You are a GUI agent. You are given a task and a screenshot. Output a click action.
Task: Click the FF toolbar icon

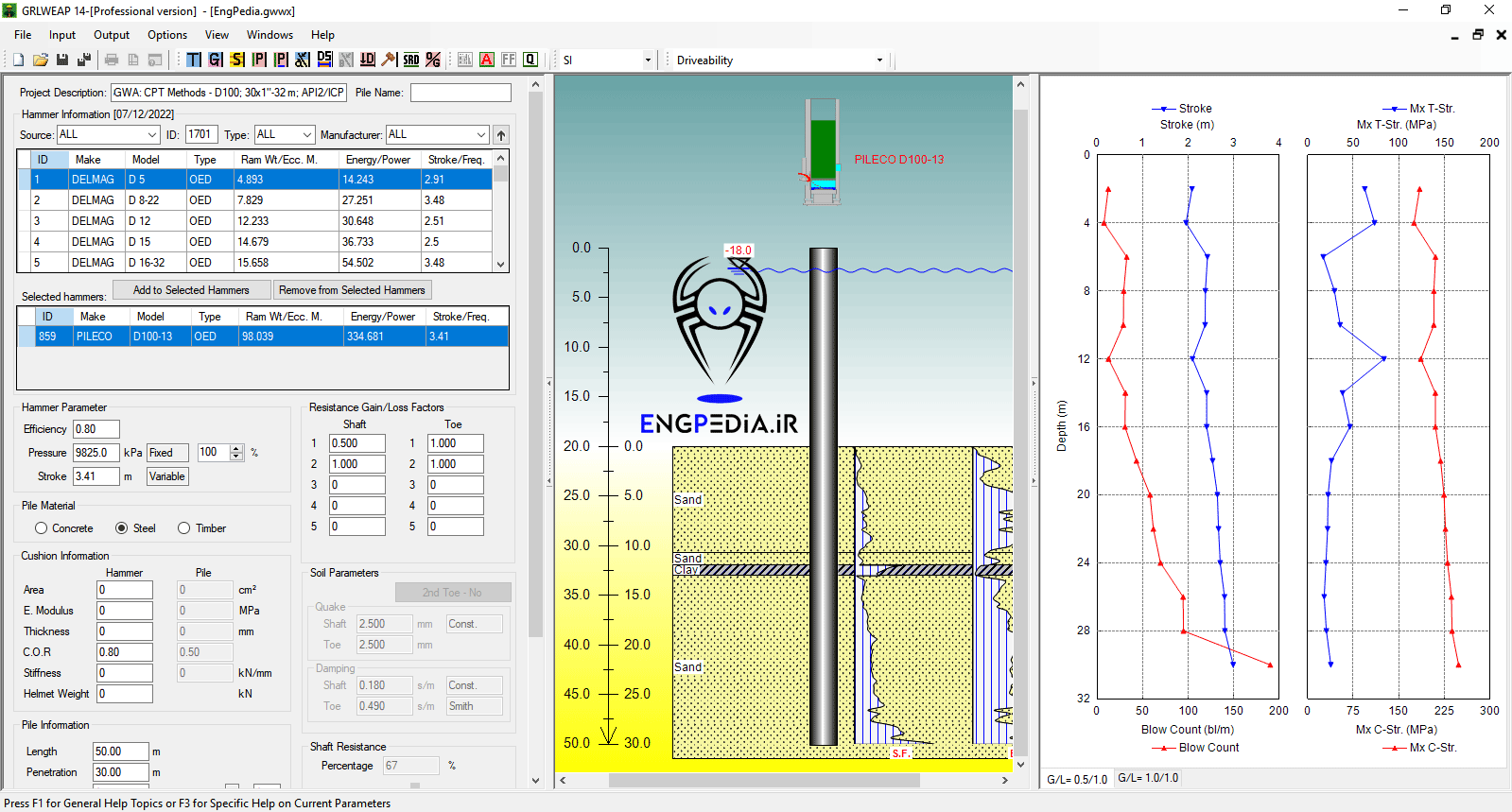pyautogui.click(x=509, y=60)
